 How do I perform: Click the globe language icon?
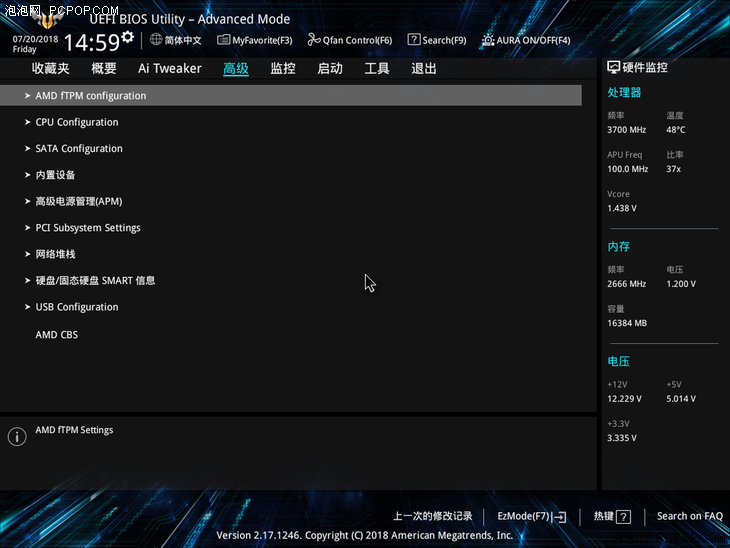click(x=156, y=40)
